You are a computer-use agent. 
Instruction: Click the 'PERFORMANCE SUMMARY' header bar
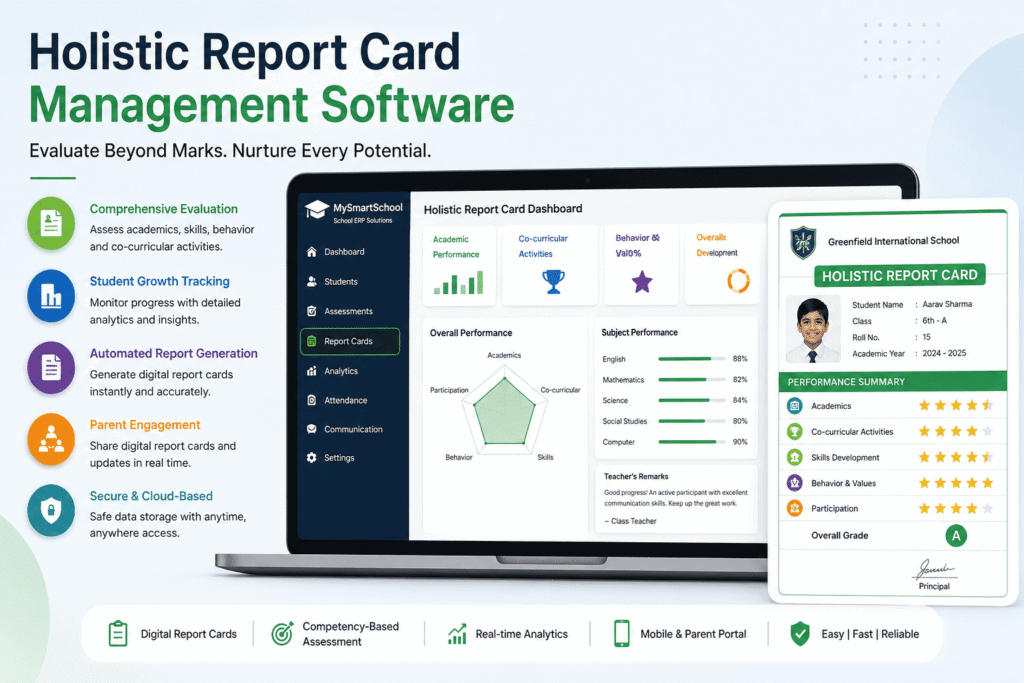(x=893, y=381)
